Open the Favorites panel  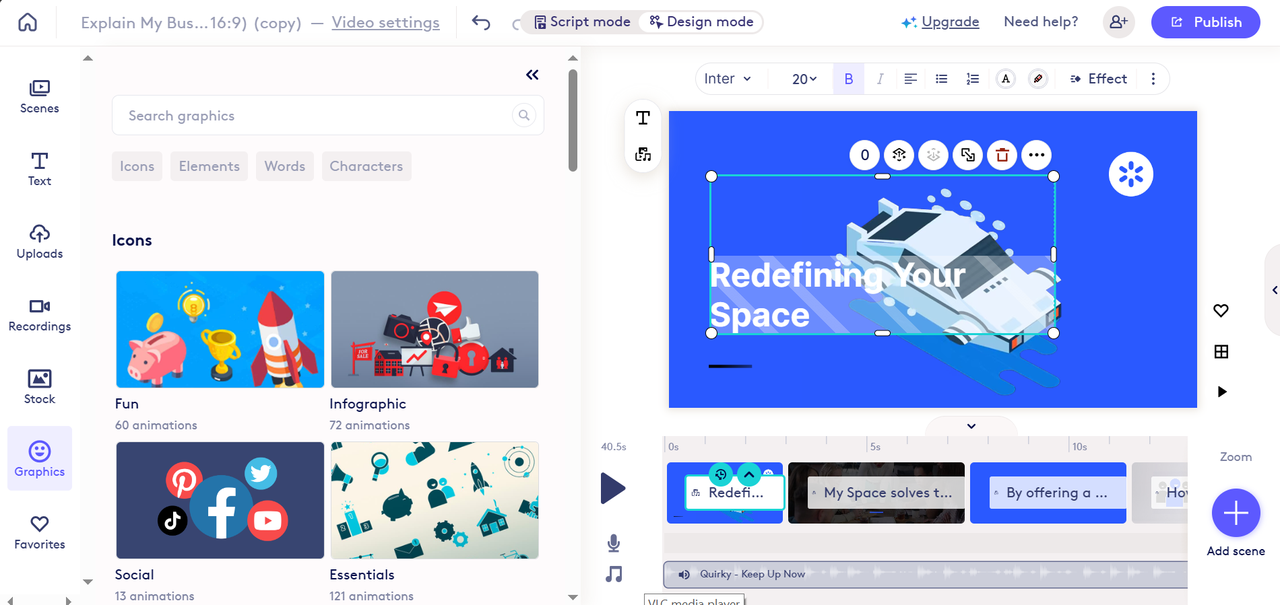pos(40,532)
